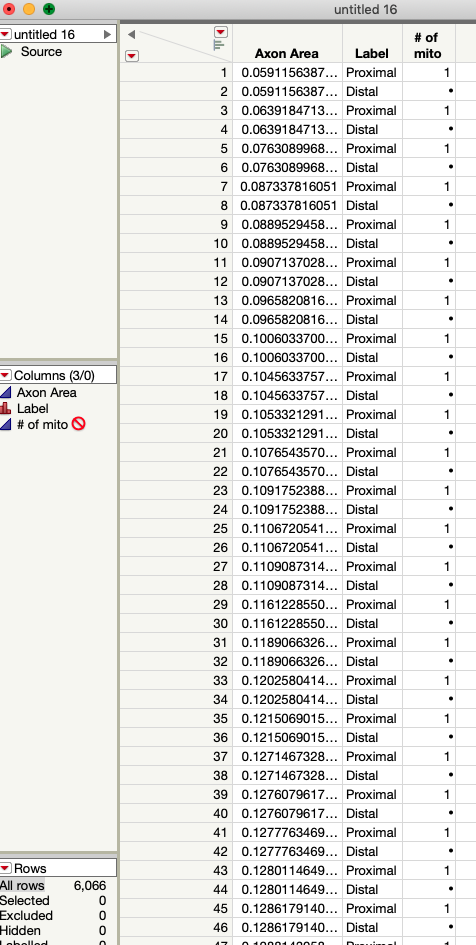Select # of mito in the Columns list
The width and height of the screenshot is (476, 945).
coord(42,424)
